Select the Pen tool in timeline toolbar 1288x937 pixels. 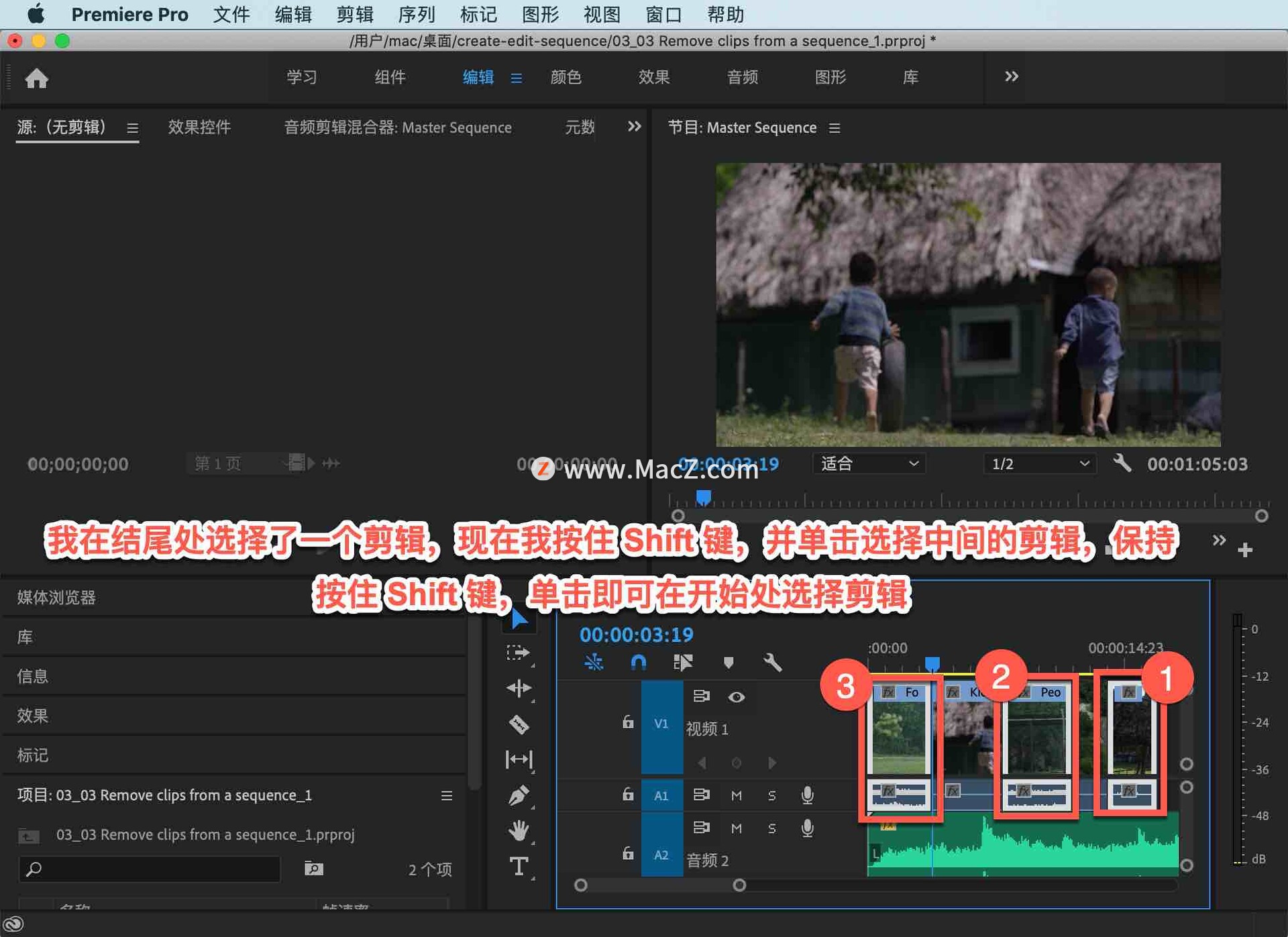click(519, 794)
